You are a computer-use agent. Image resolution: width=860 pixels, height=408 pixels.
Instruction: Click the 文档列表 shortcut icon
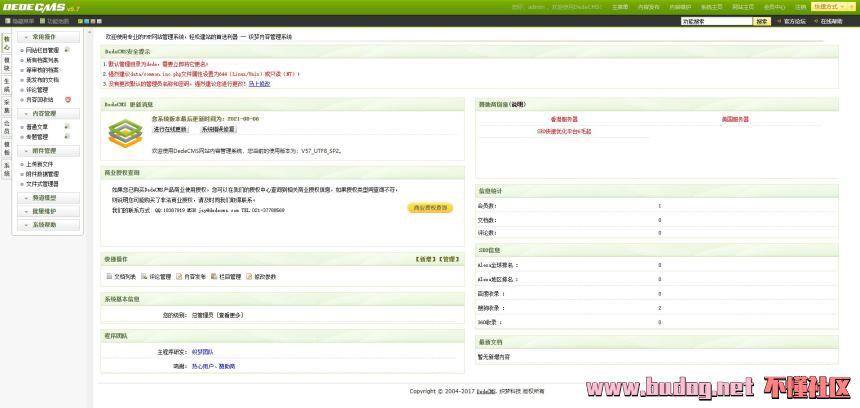(110, 276)
